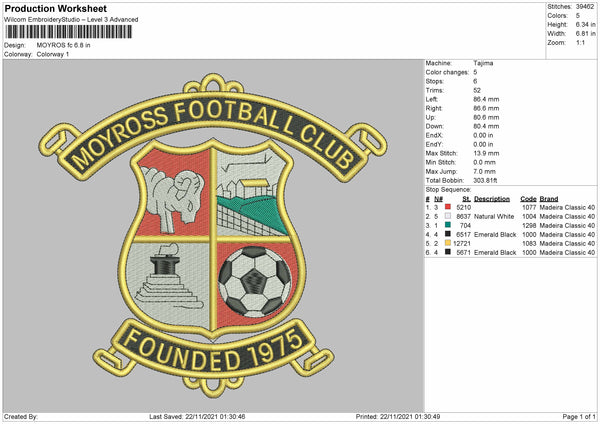Click the Min Stitch value '0.0 mm'
The height and width of the screenshot is (424, 600).
tap(484, 162)
